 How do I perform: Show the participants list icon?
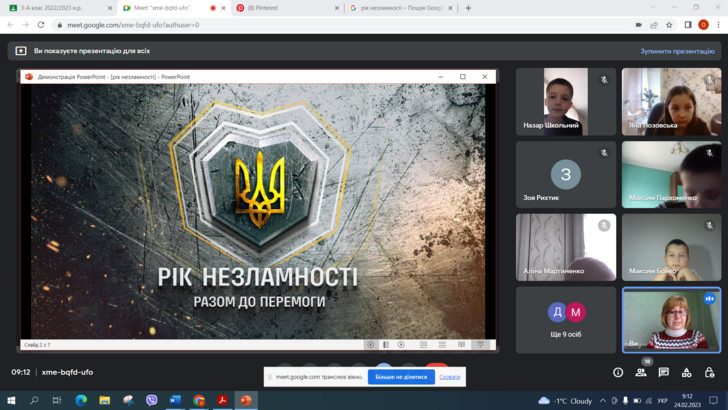pyautogui.click(x=641, y=372)
